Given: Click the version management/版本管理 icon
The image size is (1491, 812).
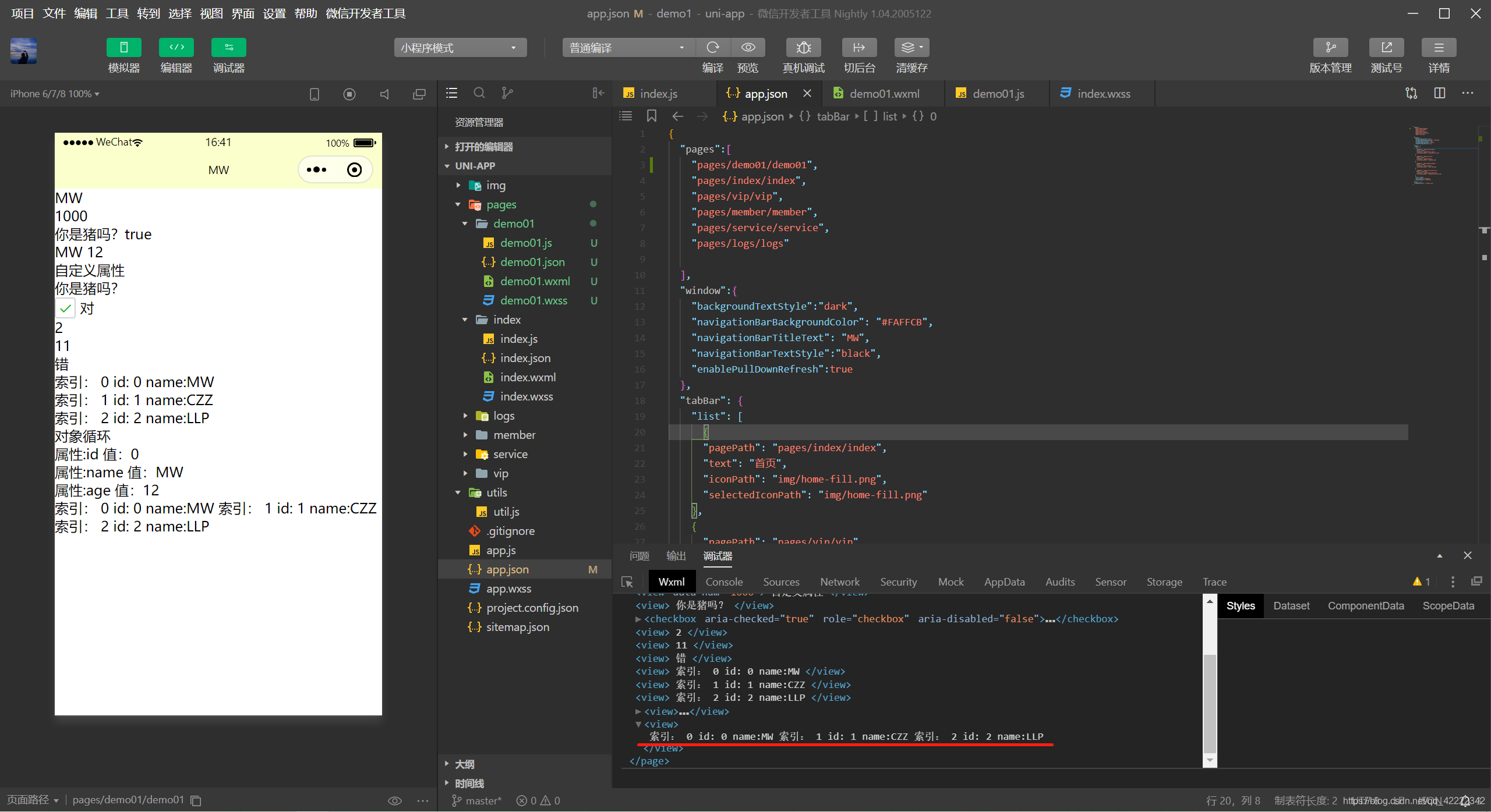Looking at the screenshot, I should [x=1330, y=48].
